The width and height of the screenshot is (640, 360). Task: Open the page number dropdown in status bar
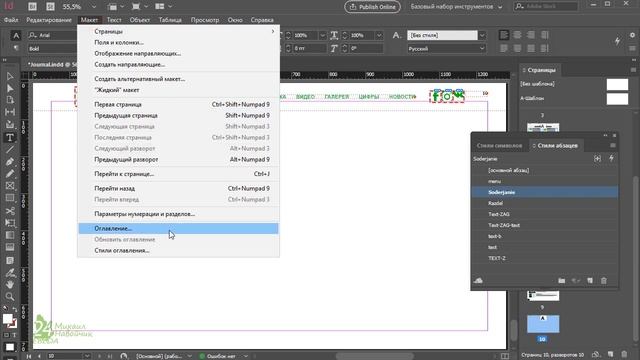pyautogui.click(x=87, y=356)
